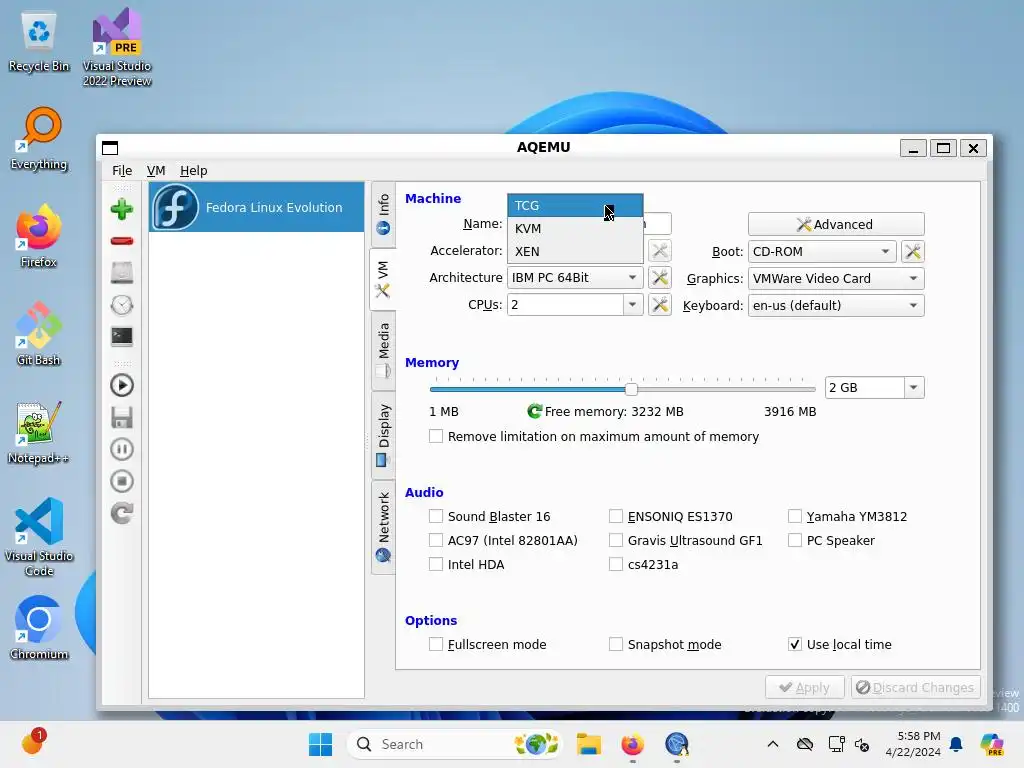Open the terminal console toolbar icon
Image resolution: width=1024 pixels, height=768 pixels.
point(121,336)
